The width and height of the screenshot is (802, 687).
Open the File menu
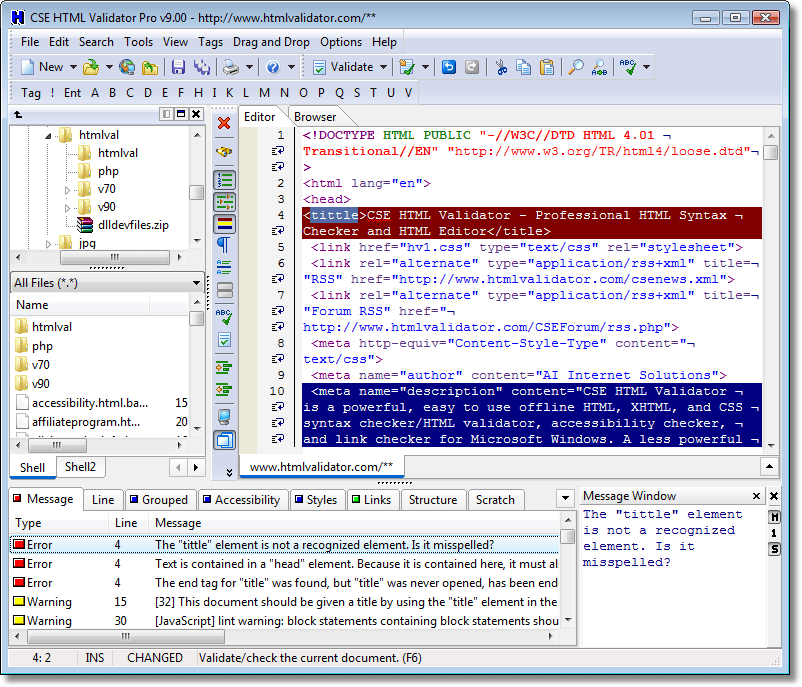30,42
